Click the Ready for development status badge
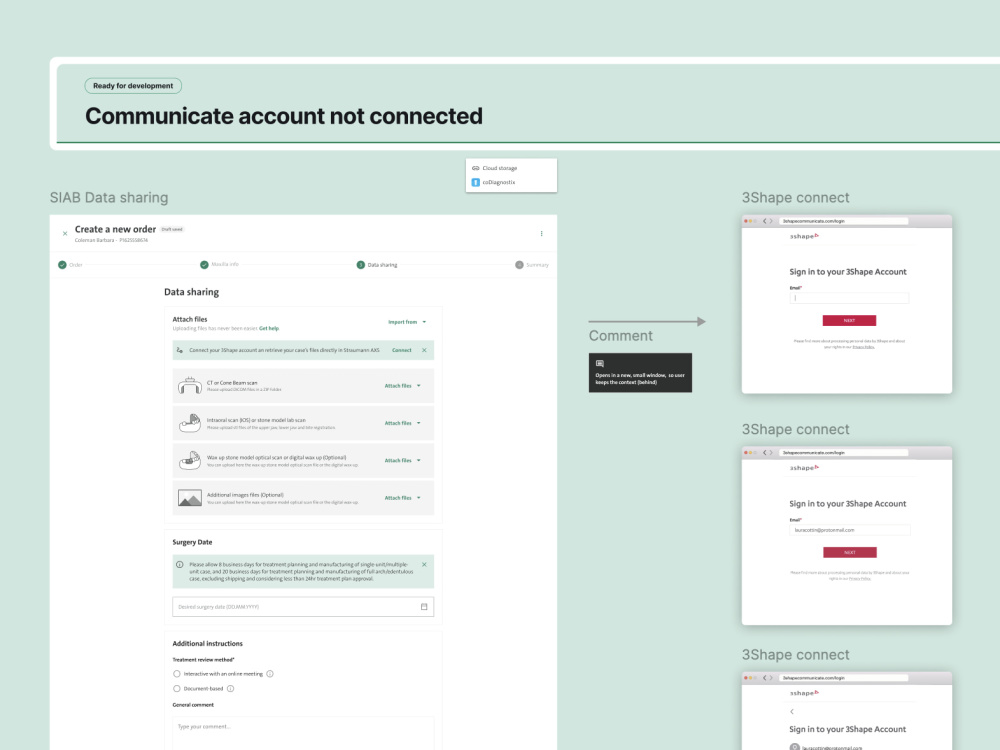Viewport: 1000px width, 750px height. tap(133, 85)
